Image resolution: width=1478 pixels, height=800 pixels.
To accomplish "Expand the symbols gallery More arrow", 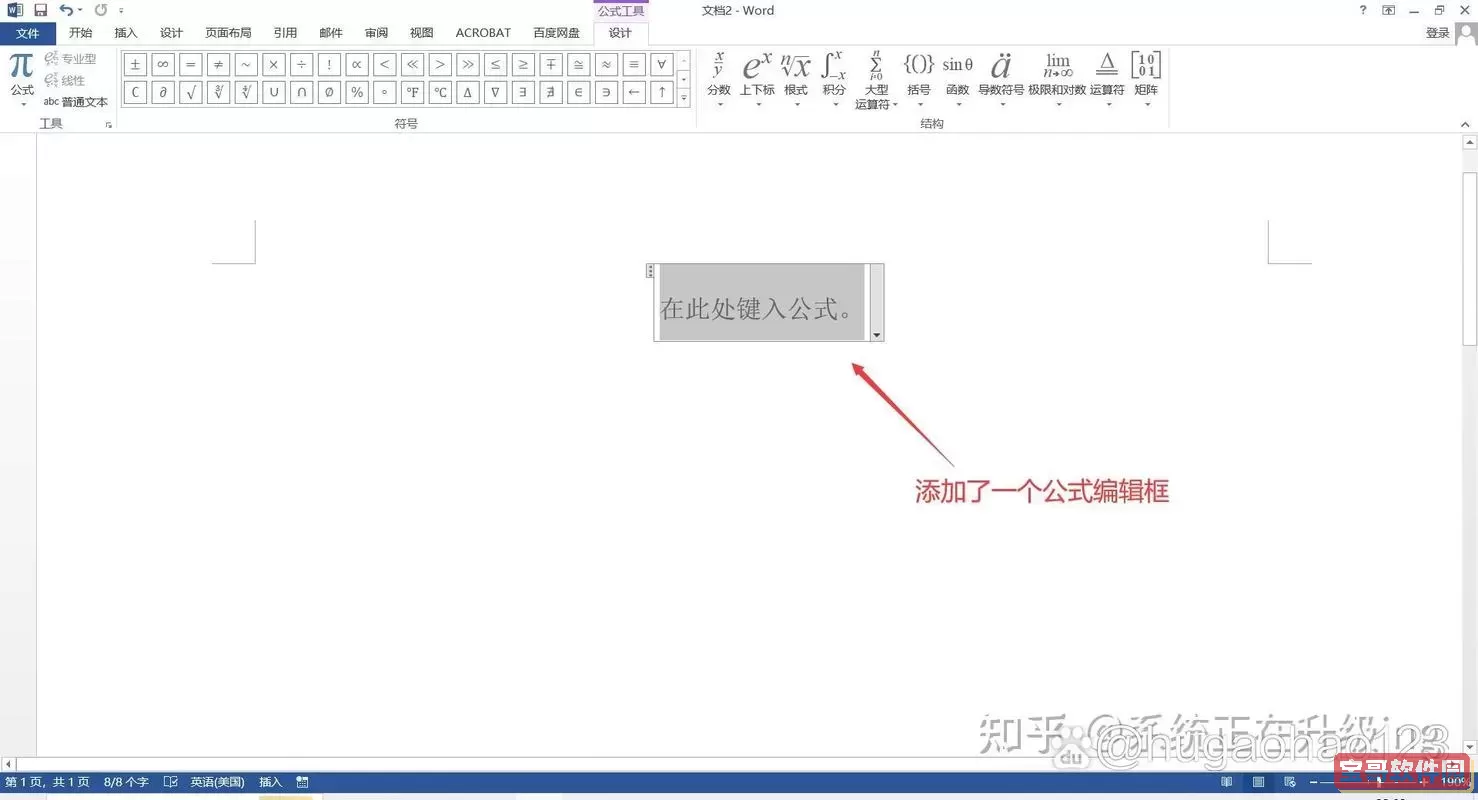I will [684, 97].
